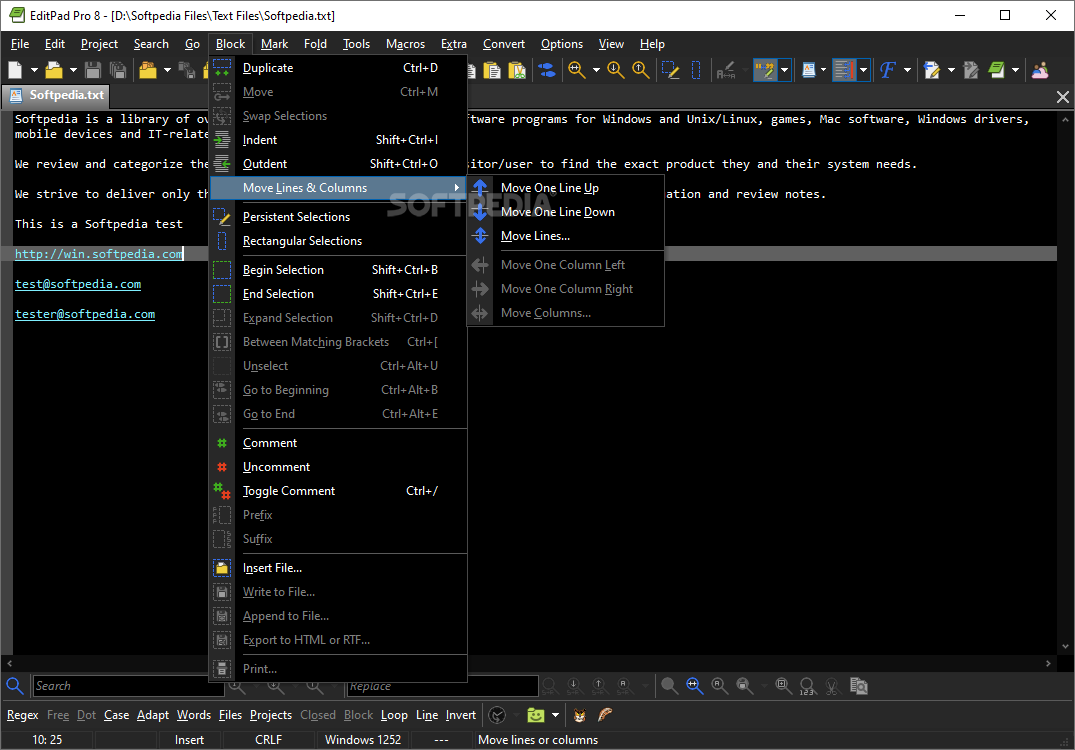The image size is (1075, 750).
Task: Click the blue F font icon
Action: coord(888,70)
